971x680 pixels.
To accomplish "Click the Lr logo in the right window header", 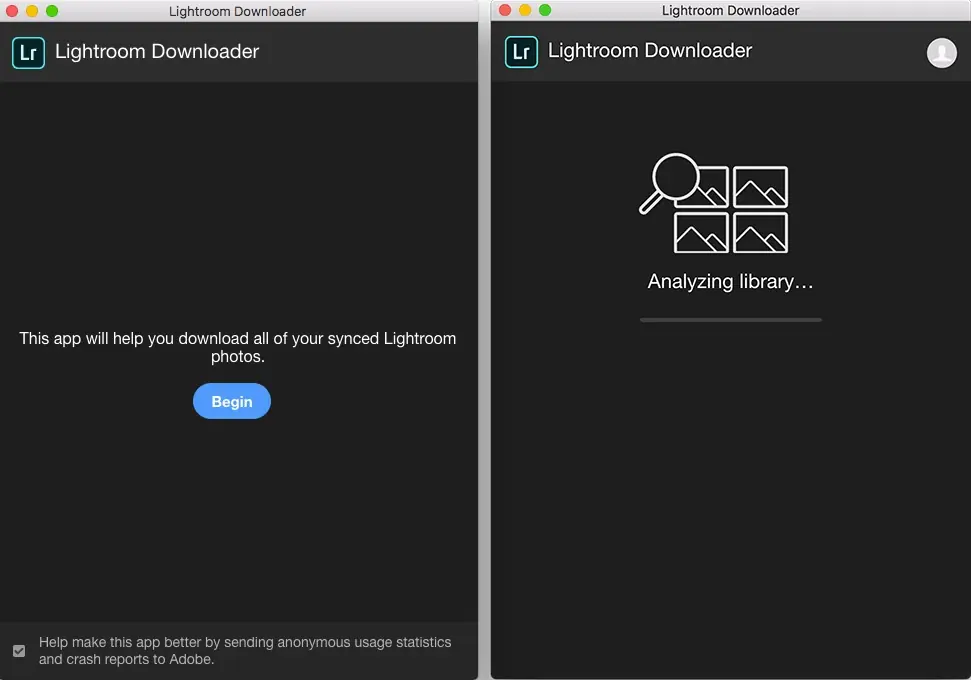I will [521, 52].
